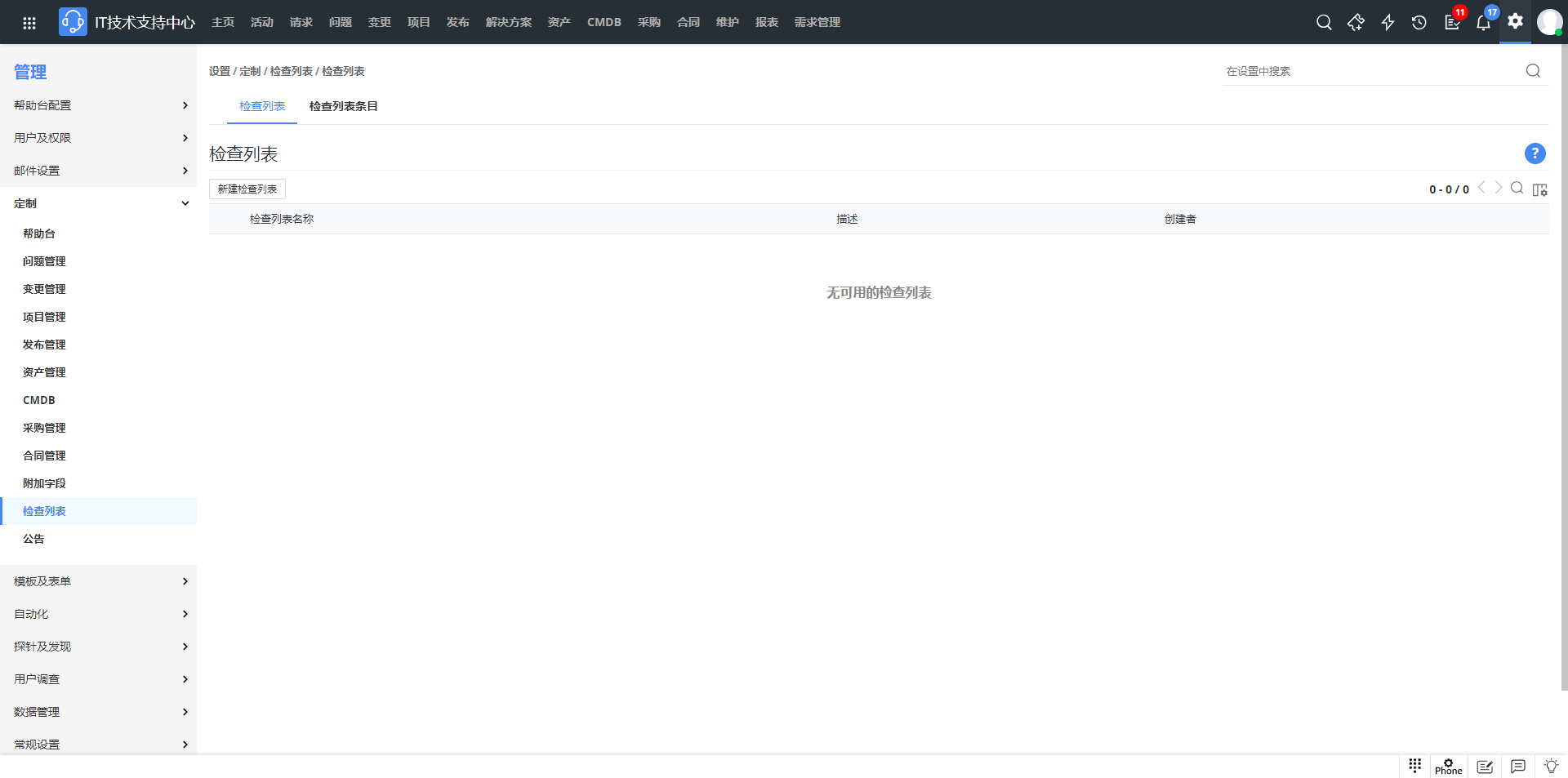The height and width of the screenshot is (778, 1568).
Task: Expand 常规设置 section
Action: point(98,745)
